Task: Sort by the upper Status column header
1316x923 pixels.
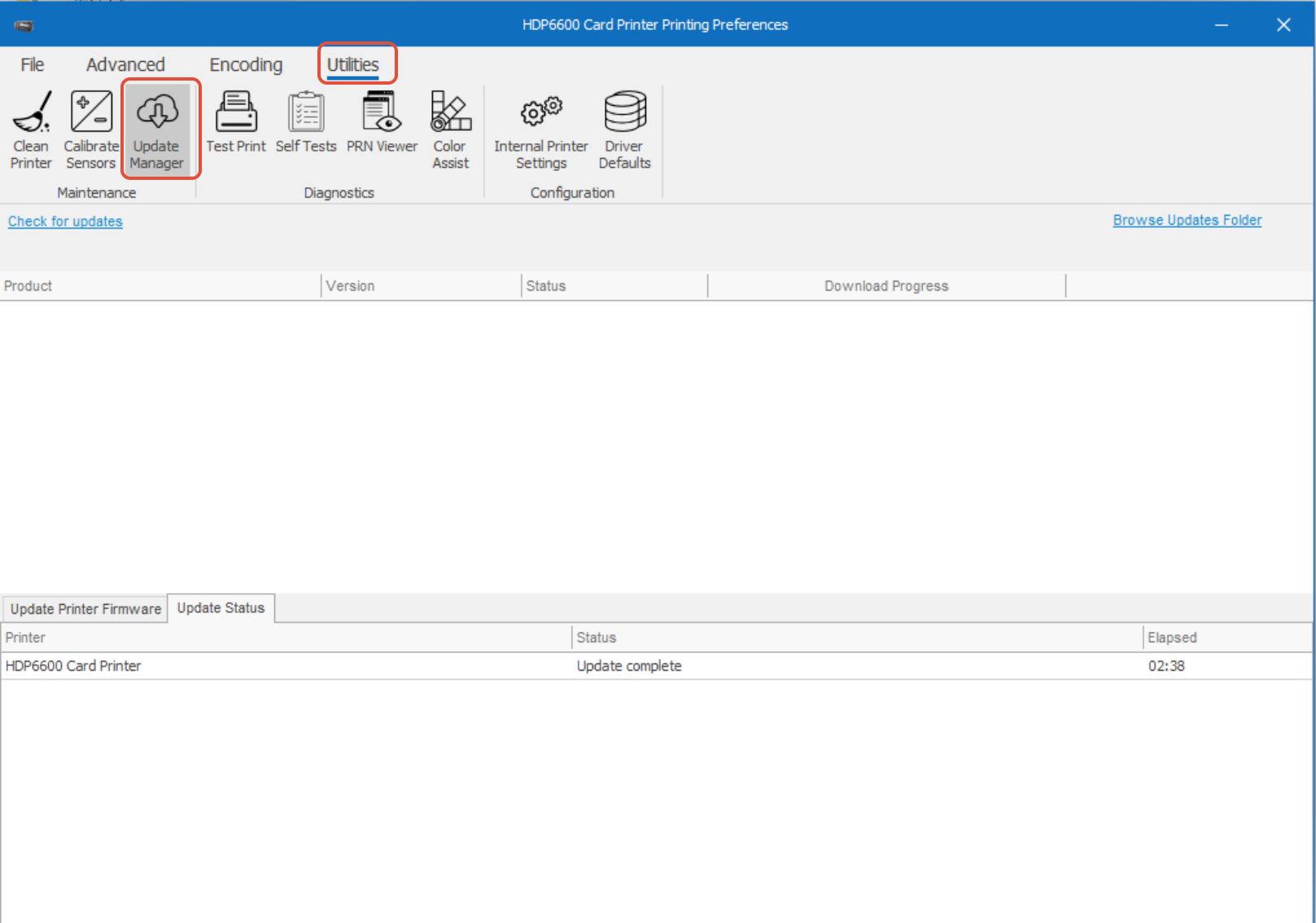Action: tap(614, 286)
